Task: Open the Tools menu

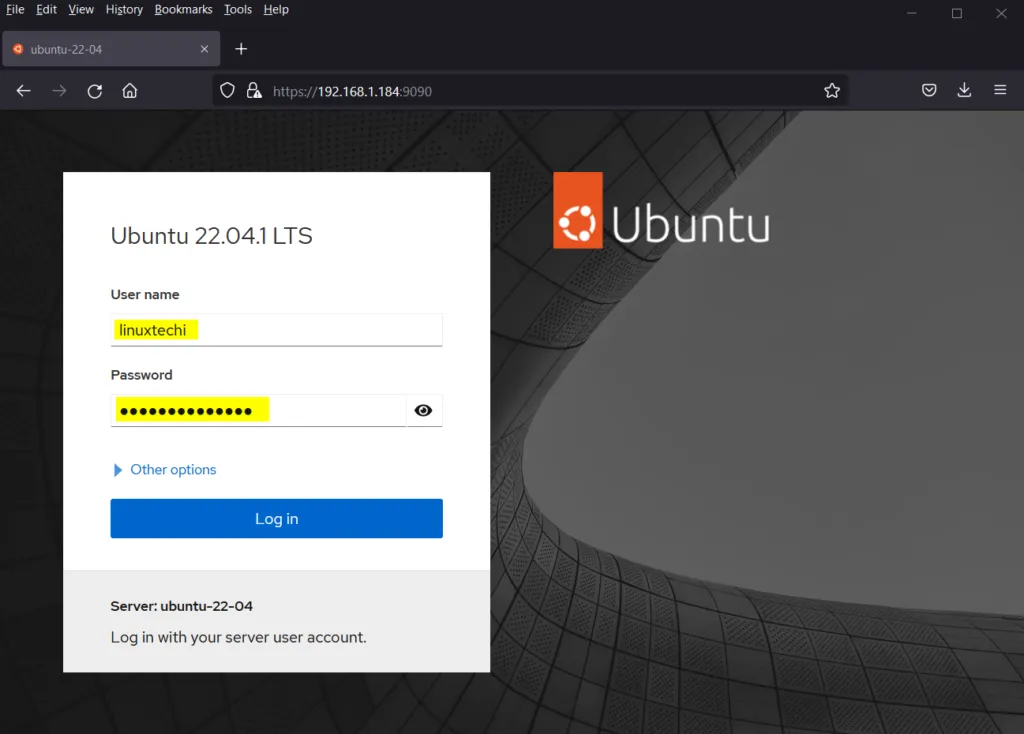Action: 238,10
